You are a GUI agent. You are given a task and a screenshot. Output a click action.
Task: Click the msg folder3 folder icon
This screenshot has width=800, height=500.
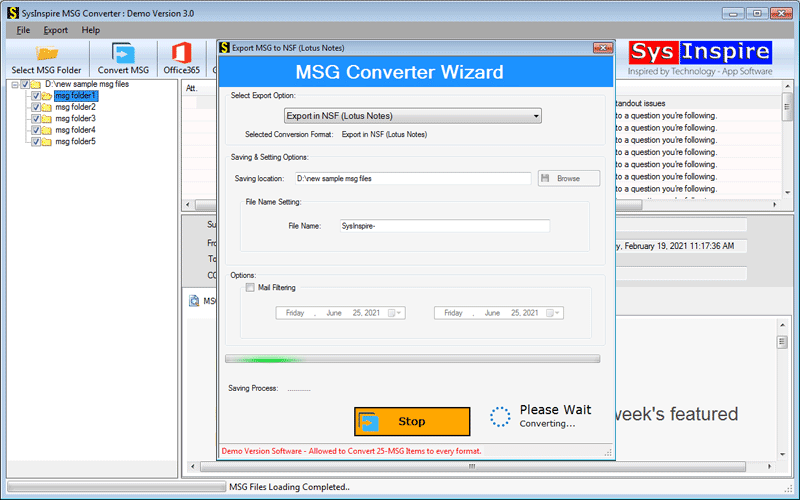pos(47,119)
